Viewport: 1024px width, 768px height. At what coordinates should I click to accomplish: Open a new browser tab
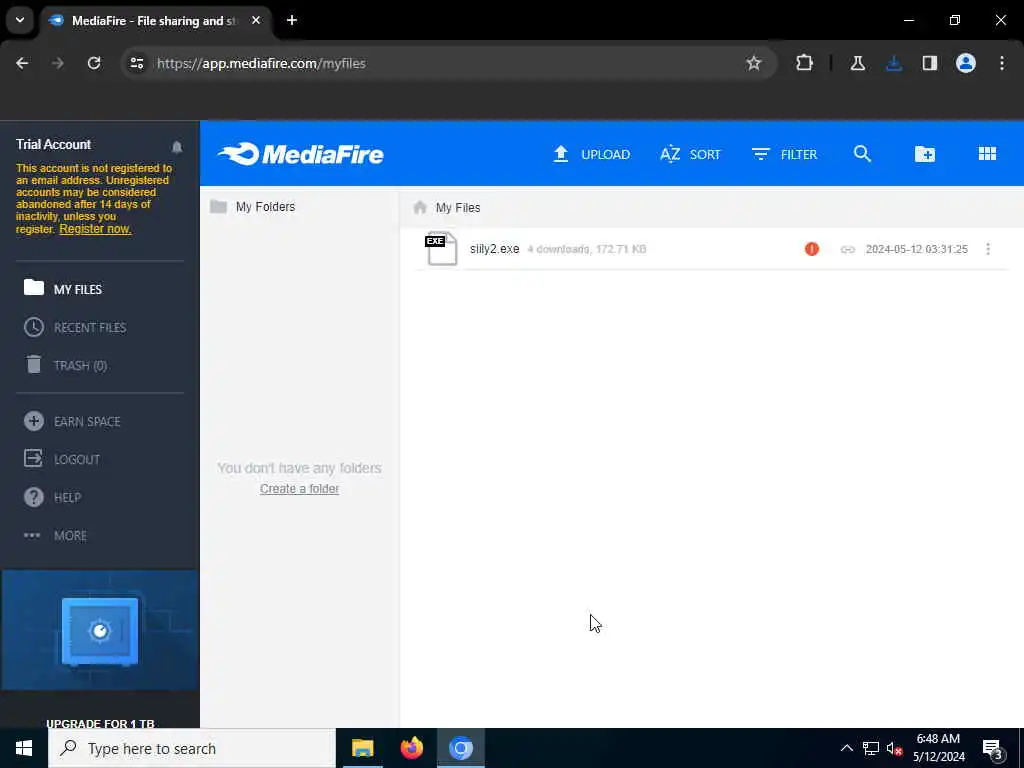click(292, 20)
